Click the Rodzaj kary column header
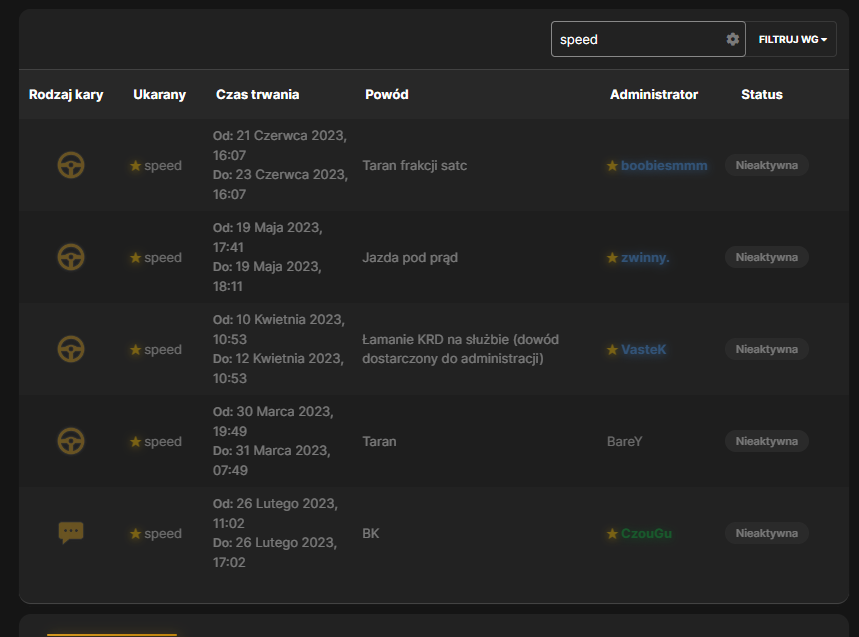 pos(66,94)
